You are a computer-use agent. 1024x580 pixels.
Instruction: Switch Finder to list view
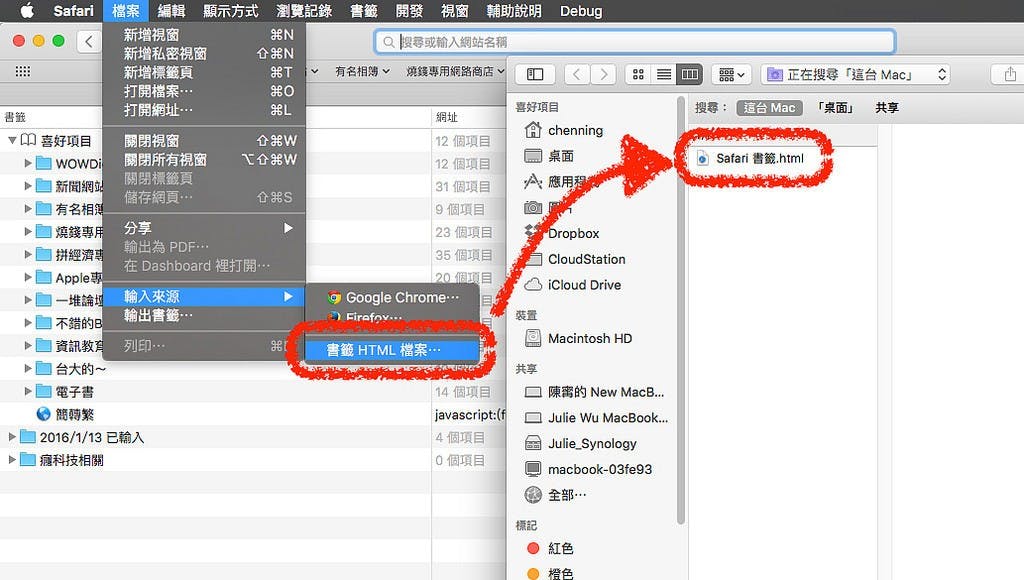[664, 74]
